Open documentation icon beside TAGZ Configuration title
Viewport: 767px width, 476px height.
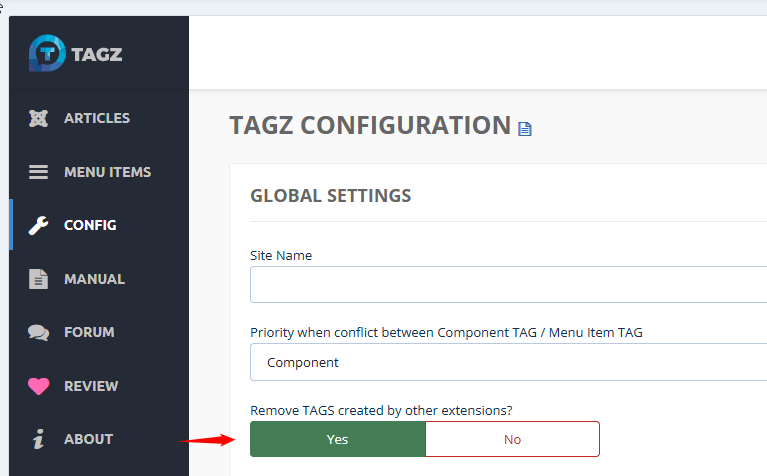(525, 128)
